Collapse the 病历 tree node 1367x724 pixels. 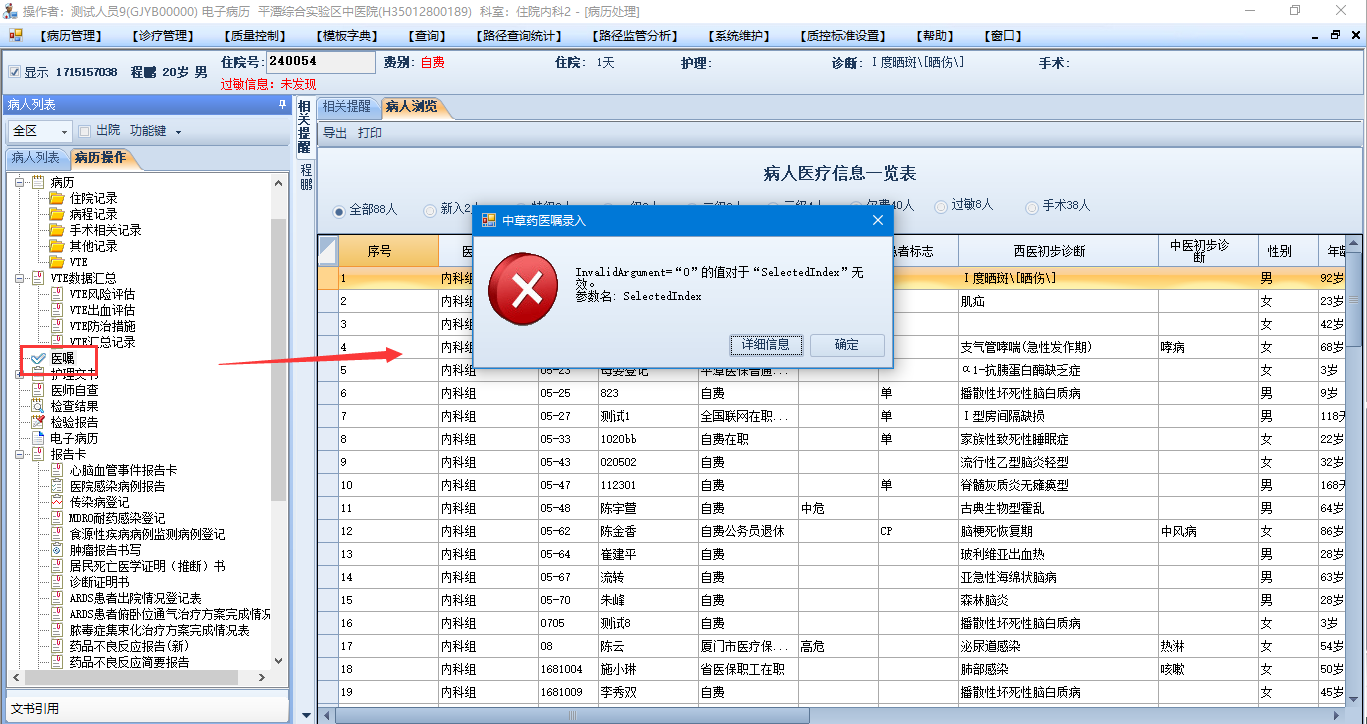pos(19,182)
